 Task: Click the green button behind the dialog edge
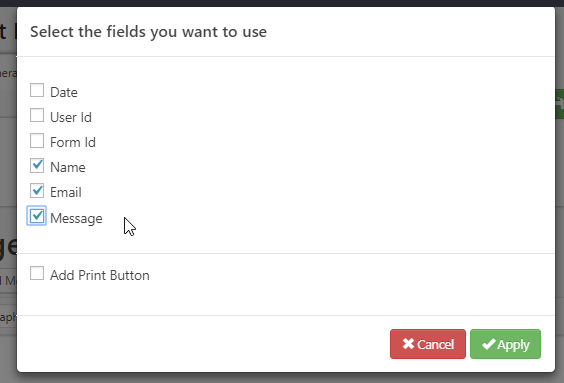click(x=559, y=104)
